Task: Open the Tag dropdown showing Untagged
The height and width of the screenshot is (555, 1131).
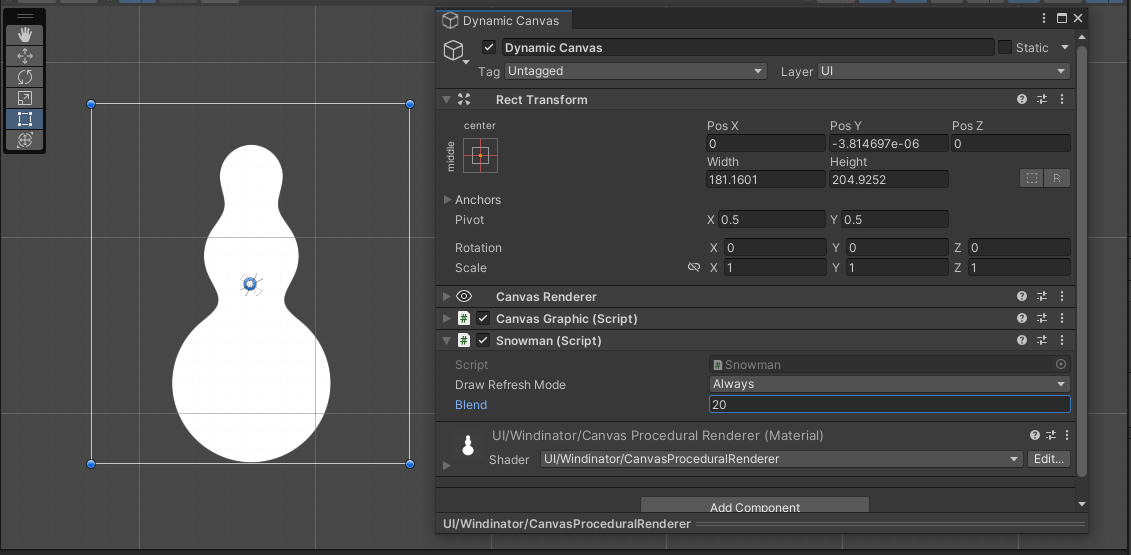Action: [x=635, y=71]
